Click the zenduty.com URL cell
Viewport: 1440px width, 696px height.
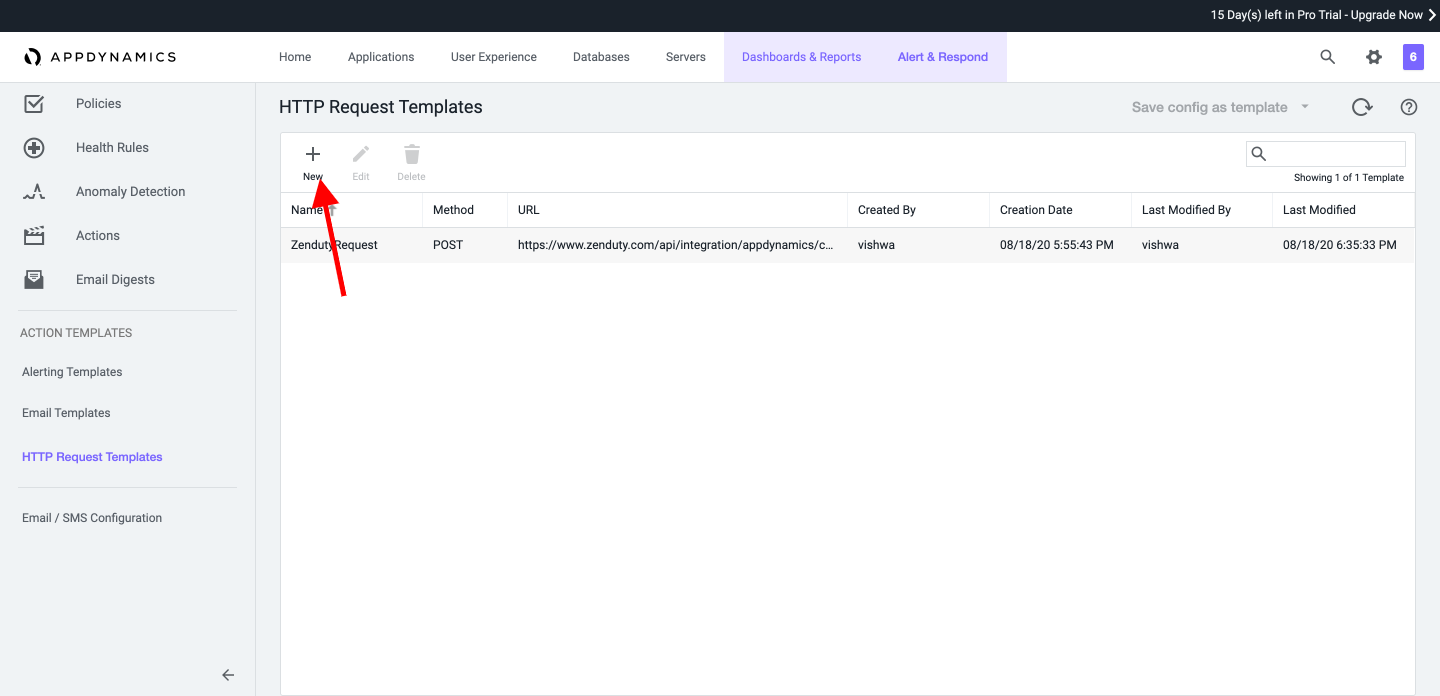[676, 245]
